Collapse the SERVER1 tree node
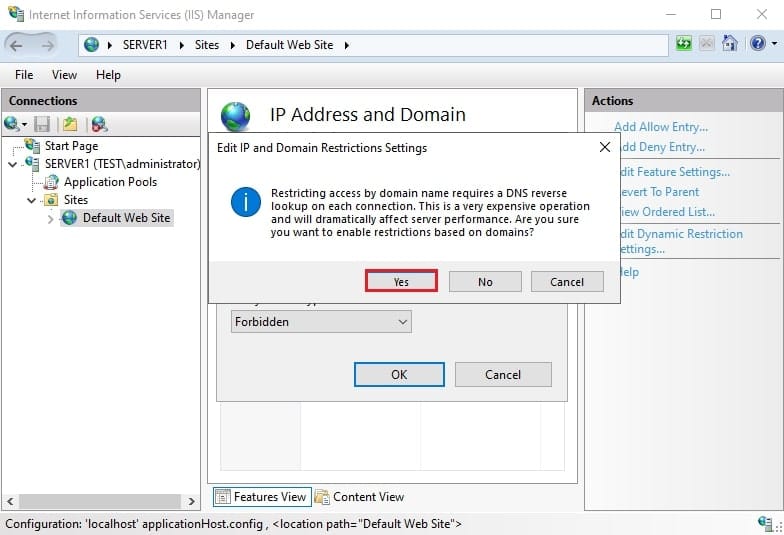Viewport: 784px width, 535px height. tap(13, 164)
